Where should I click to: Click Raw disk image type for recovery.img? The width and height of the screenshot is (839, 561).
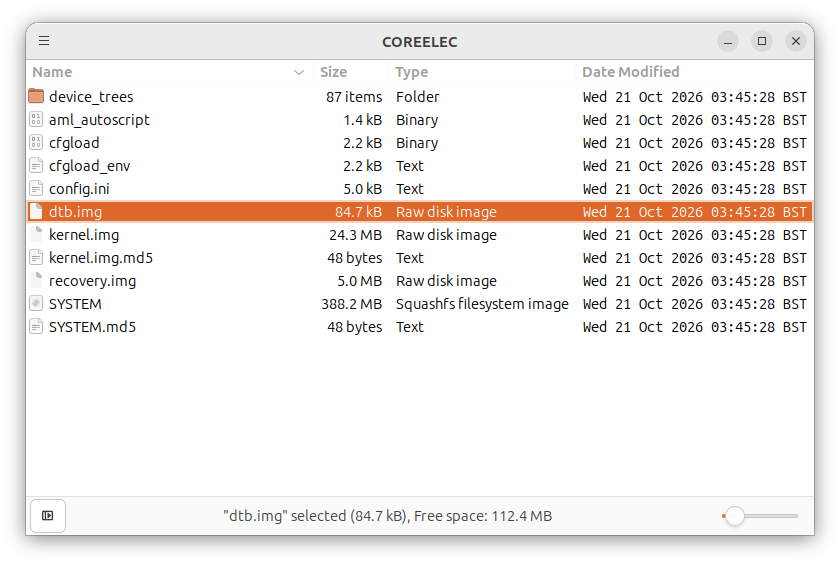click(446, 281)
